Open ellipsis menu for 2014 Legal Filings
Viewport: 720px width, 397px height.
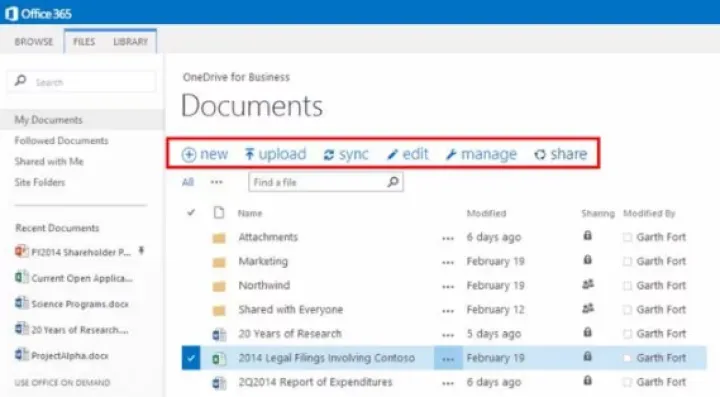448,359
